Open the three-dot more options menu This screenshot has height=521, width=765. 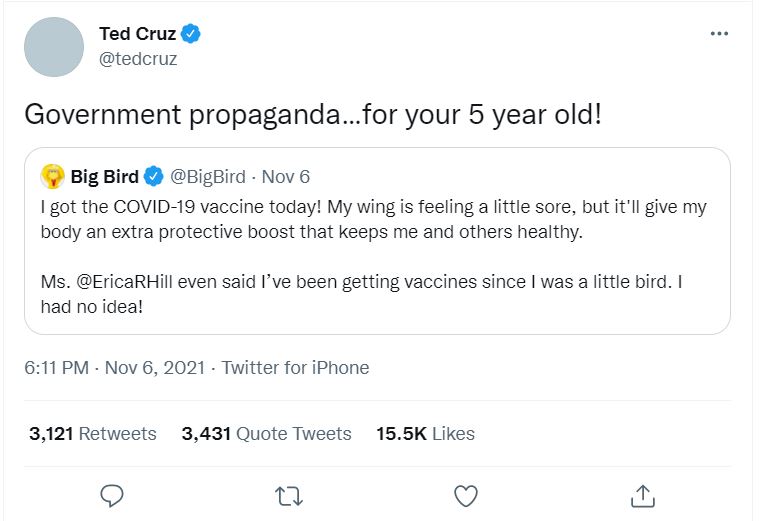[x=719, y=34]
